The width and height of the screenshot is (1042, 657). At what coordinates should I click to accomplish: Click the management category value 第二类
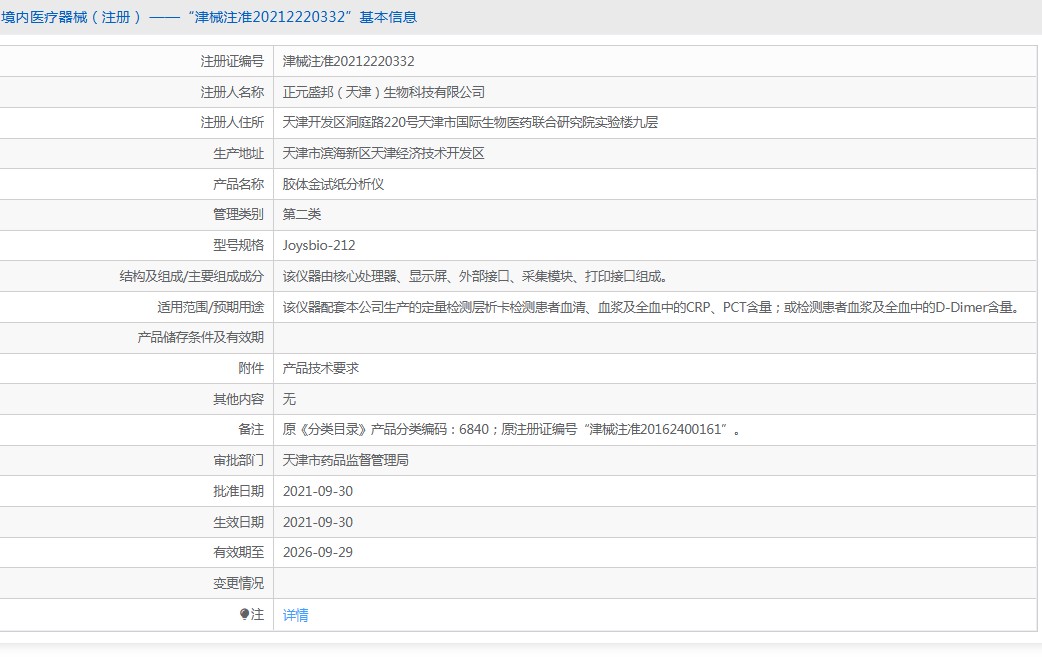[302, 214]
